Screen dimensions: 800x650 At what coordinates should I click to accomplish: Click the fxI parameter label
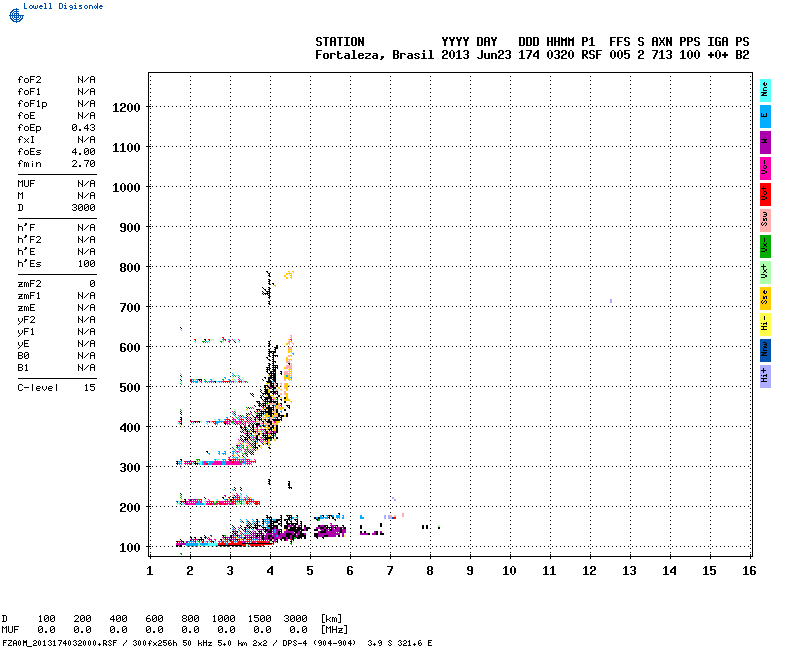pos(26,140)
